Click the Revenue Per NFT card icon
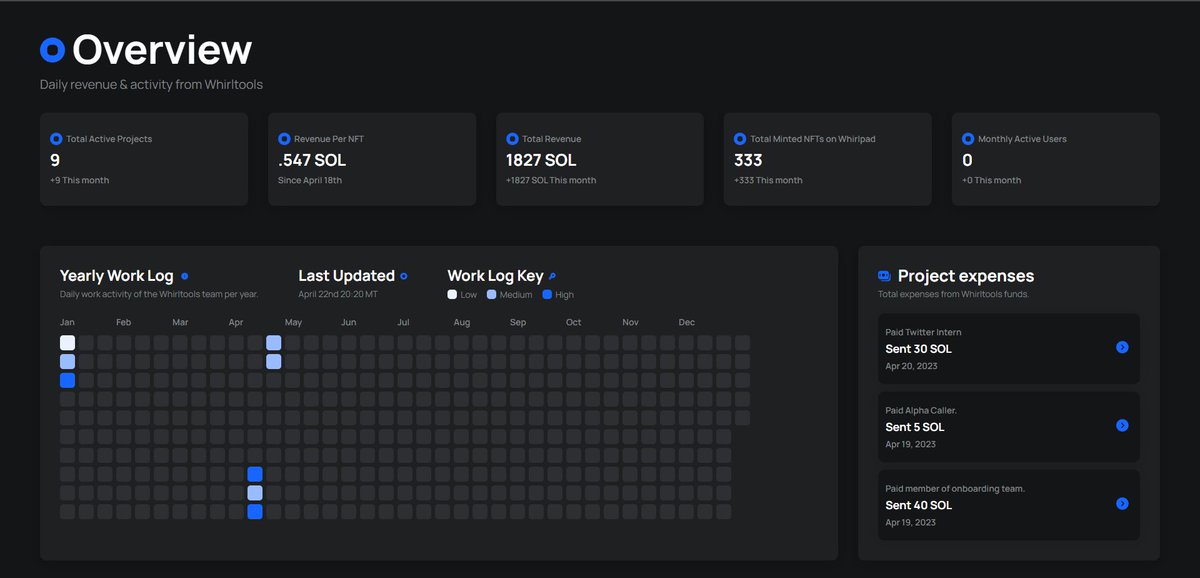This screenshot has width=1200, height=578. tap(284, 139)
